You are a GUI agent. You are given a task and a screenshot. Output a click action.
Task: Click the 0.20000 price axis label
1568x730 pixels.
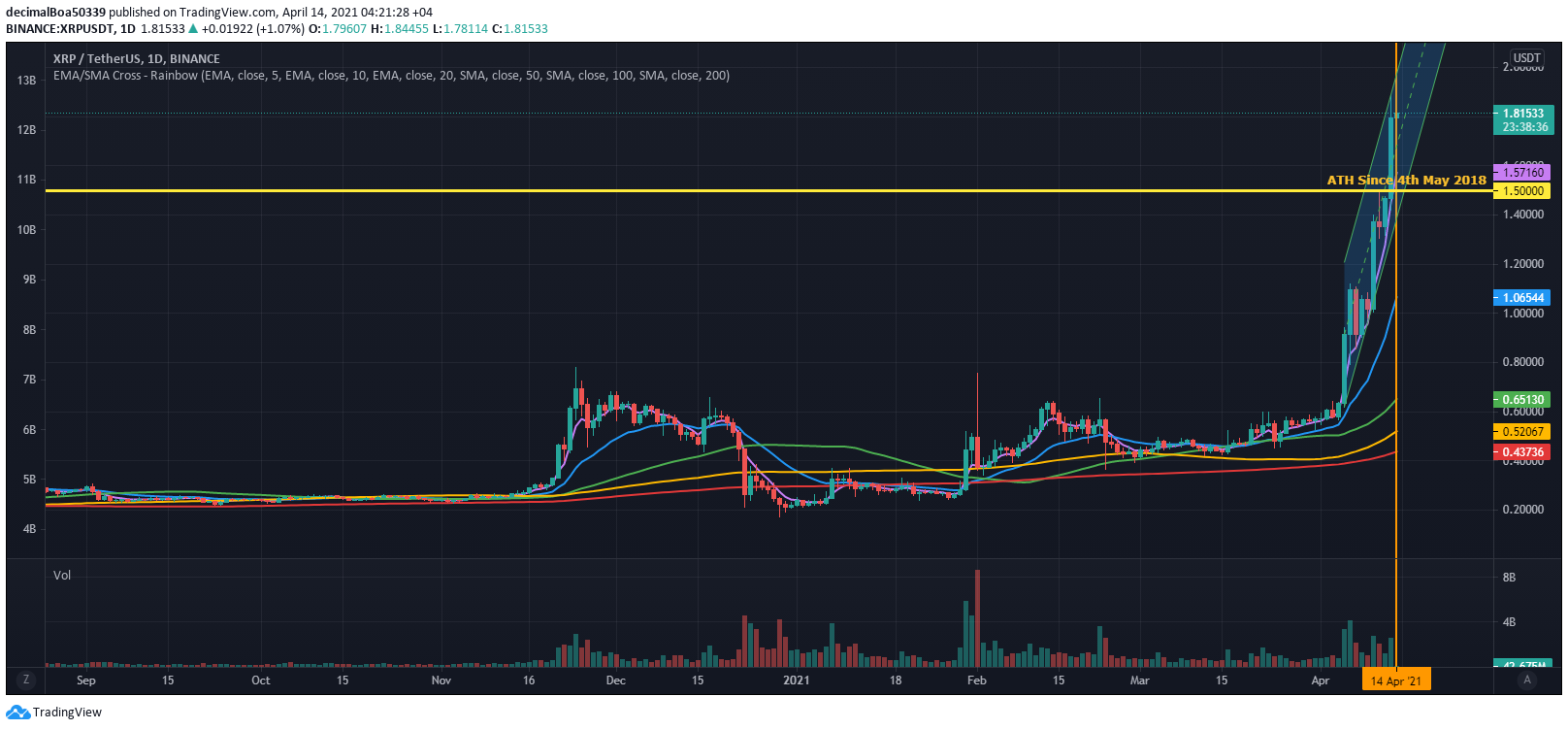pyautogui.click(x=1523, y=510)
